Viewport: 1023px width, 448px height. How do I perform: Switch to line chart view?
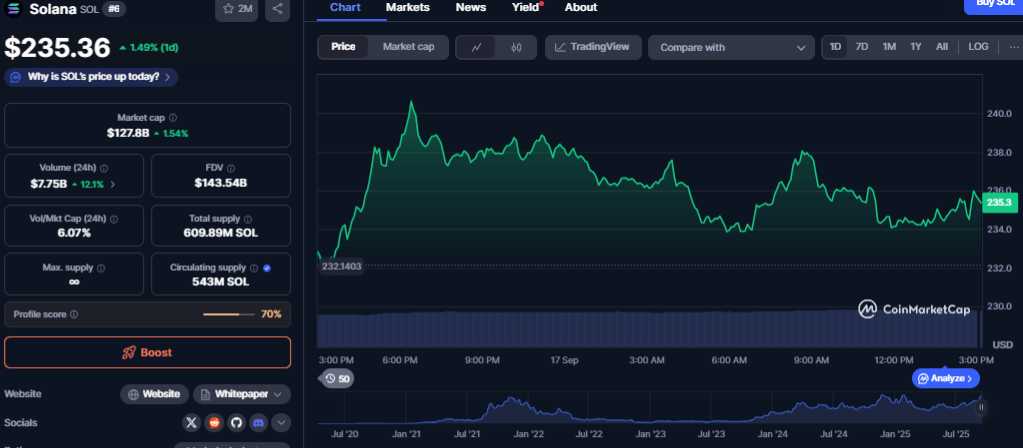[476, 48]
